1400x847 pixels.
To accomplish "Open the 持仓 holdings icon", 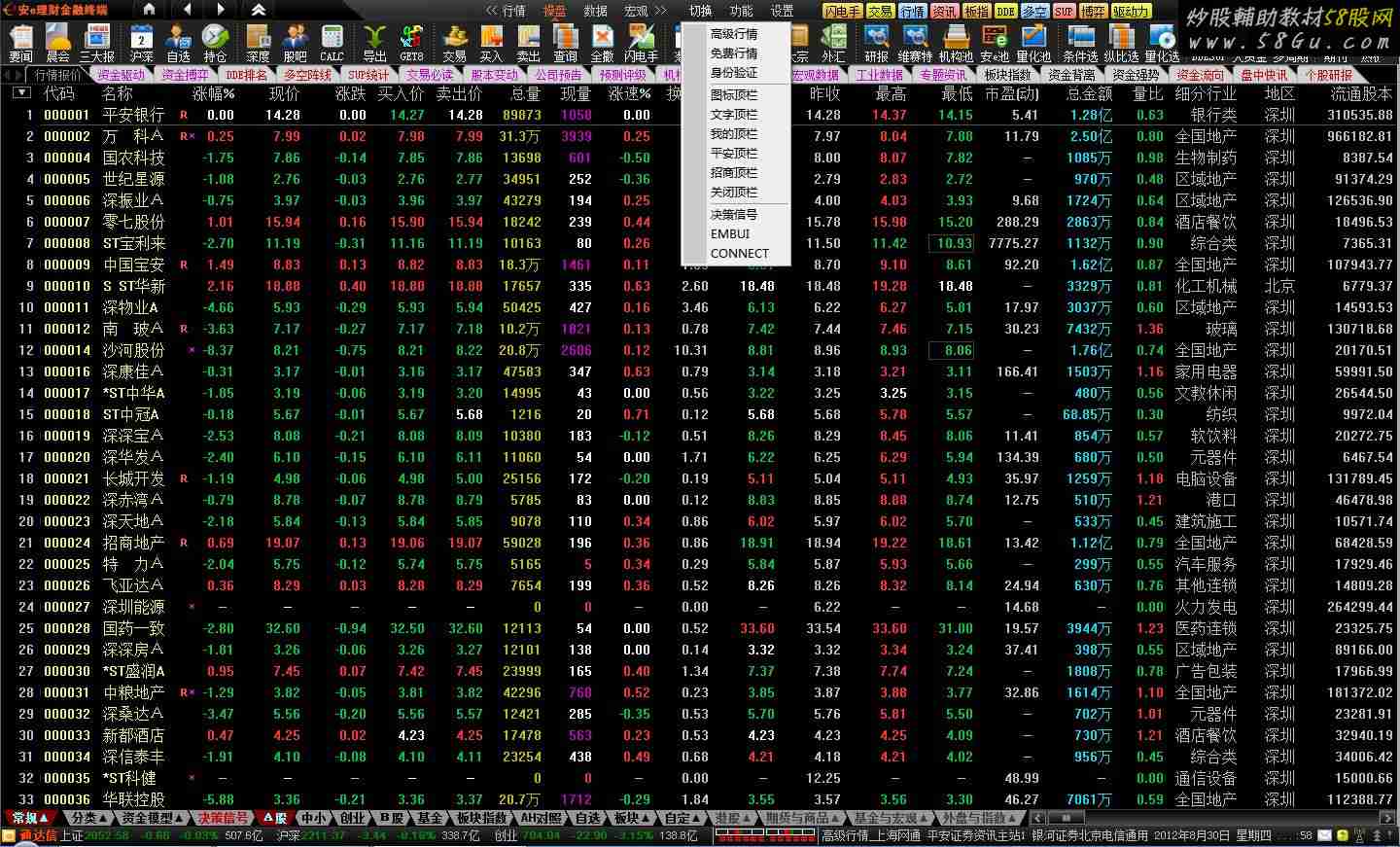I will (215, 44).
